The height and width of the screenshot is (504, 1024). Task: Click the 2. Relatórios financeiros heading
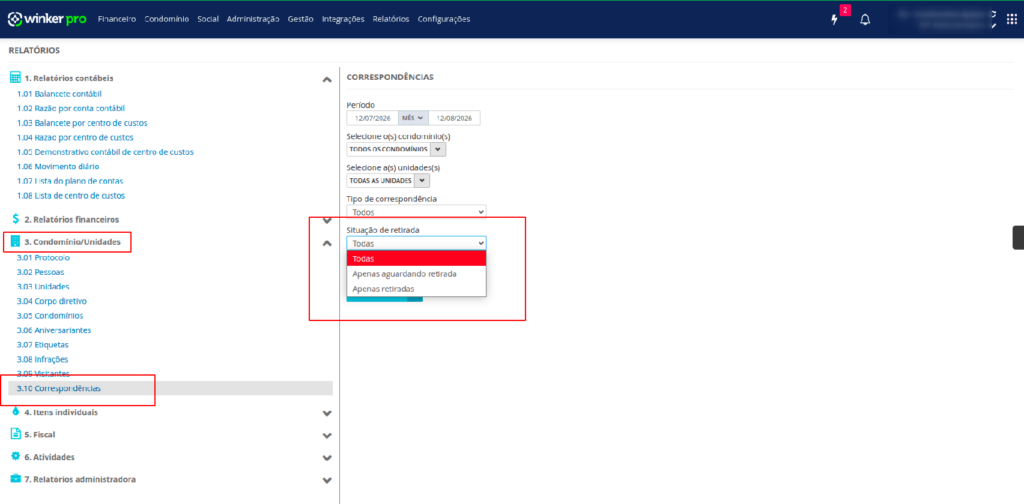[72, 219]
